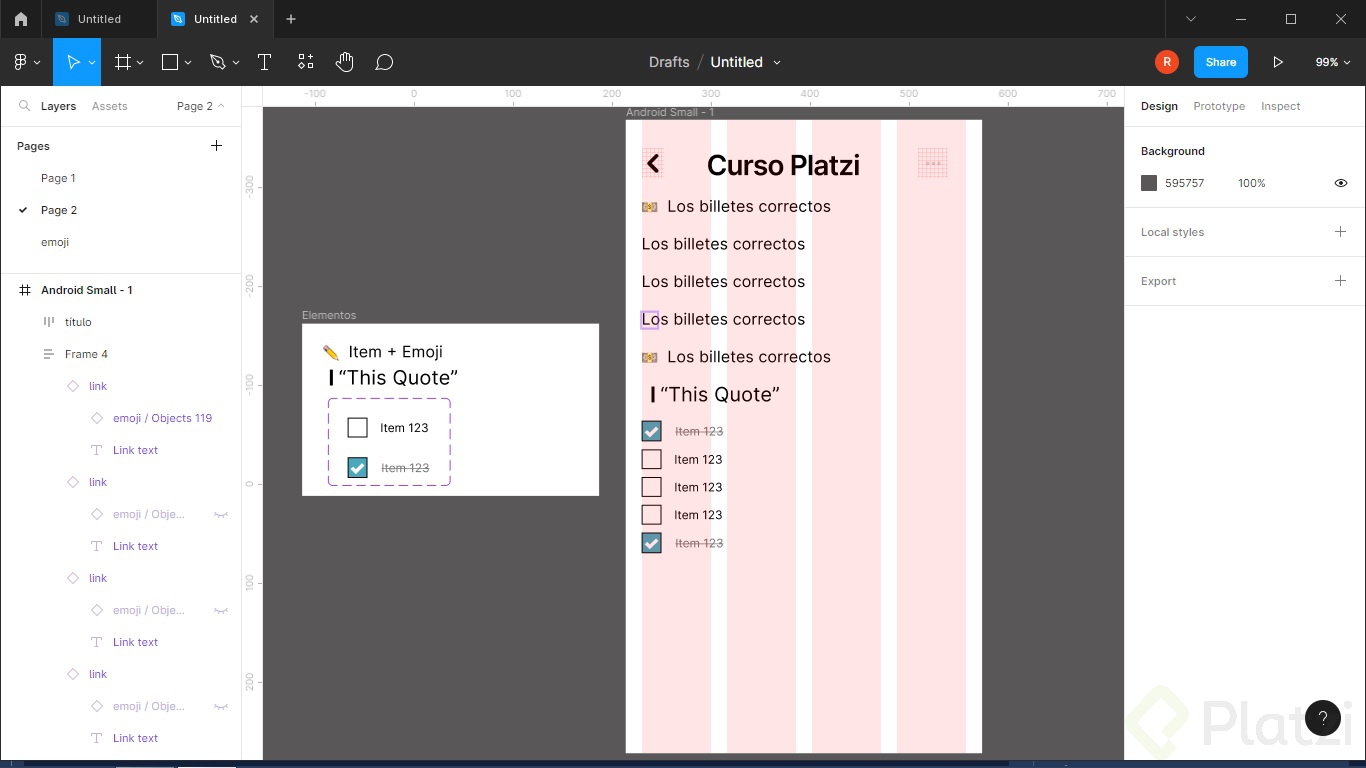This screenshot has height=768, width=1366.
Task: Show the hidden emoji layer under fourth link
Action: [221, 706]
